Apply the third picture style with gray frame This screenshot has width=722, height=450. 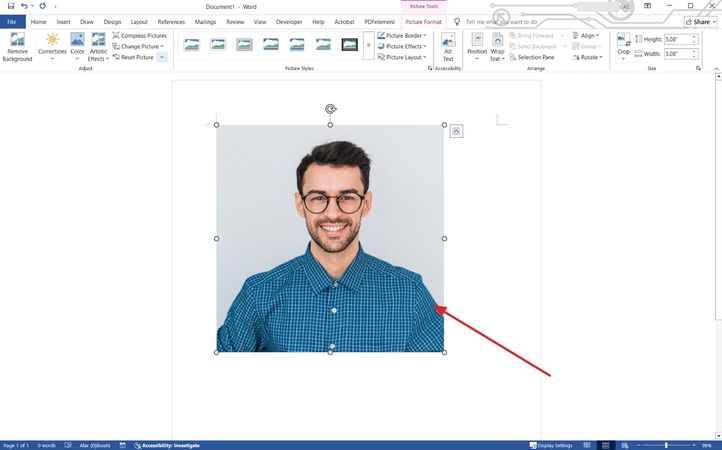point(244,45)
